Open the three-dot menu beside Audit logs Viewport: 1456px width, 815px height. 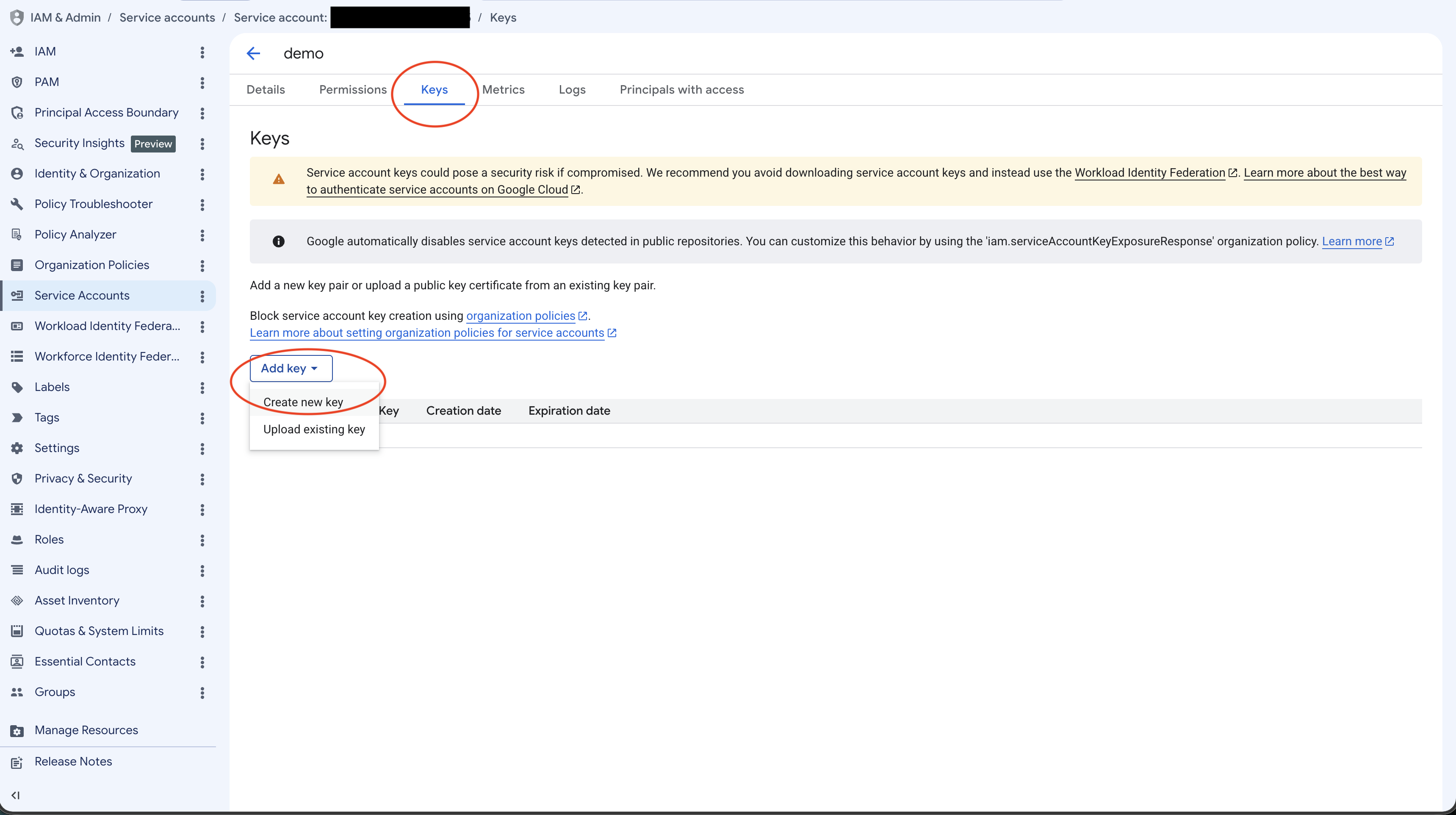tap(202, 571)
